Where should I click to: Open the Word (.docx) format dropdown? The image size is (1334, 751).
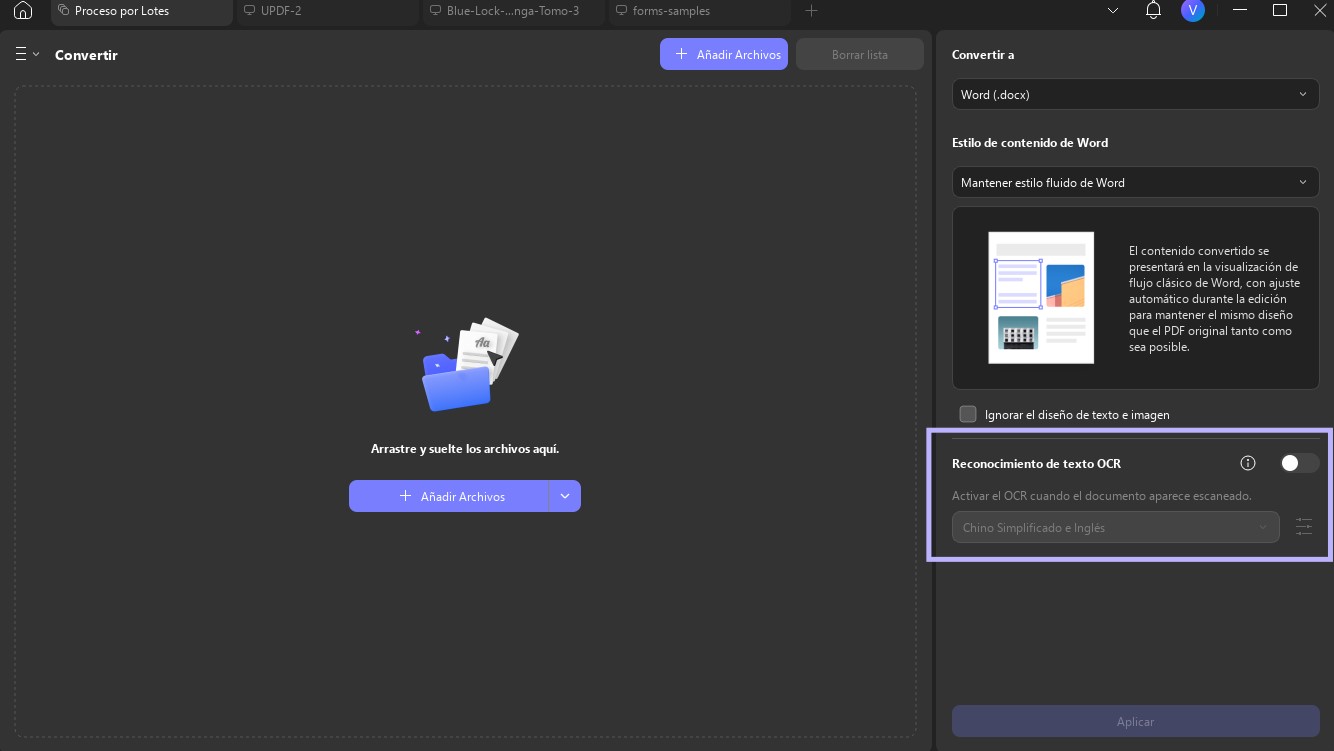(x=1136, y=95)
